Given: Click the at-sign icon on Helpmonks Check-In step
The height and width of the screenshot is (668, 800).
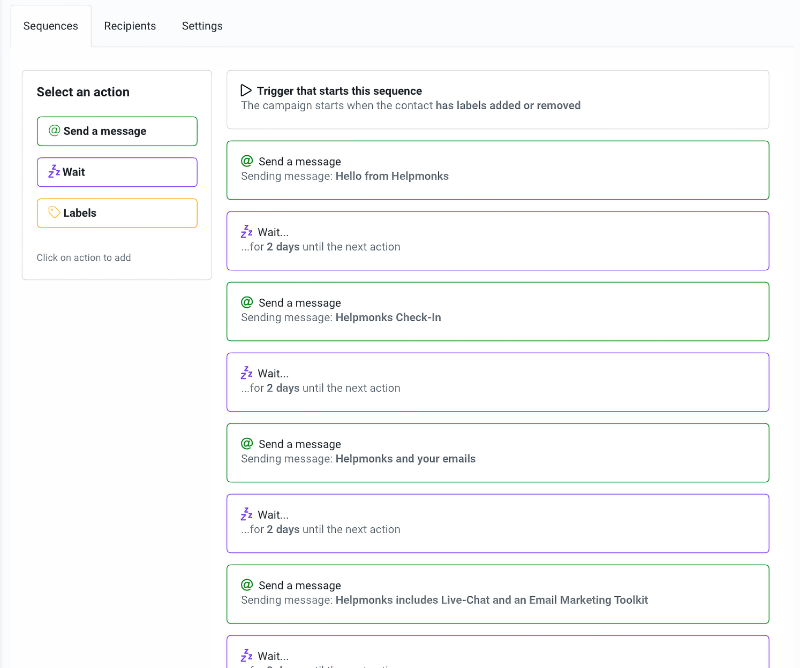Looking at the screenshot, I should (x=247, y=302).
